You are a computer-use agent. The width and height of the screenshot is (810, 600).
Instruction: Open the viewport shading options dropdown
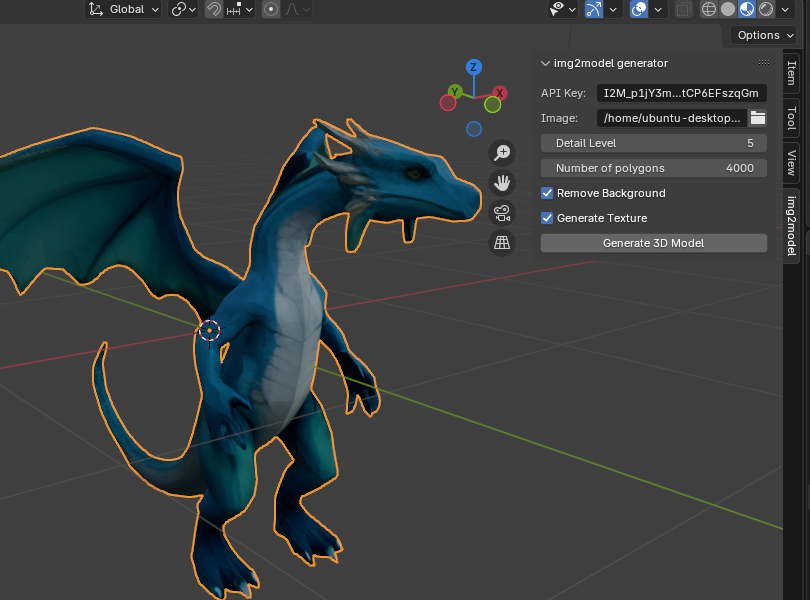785,9
